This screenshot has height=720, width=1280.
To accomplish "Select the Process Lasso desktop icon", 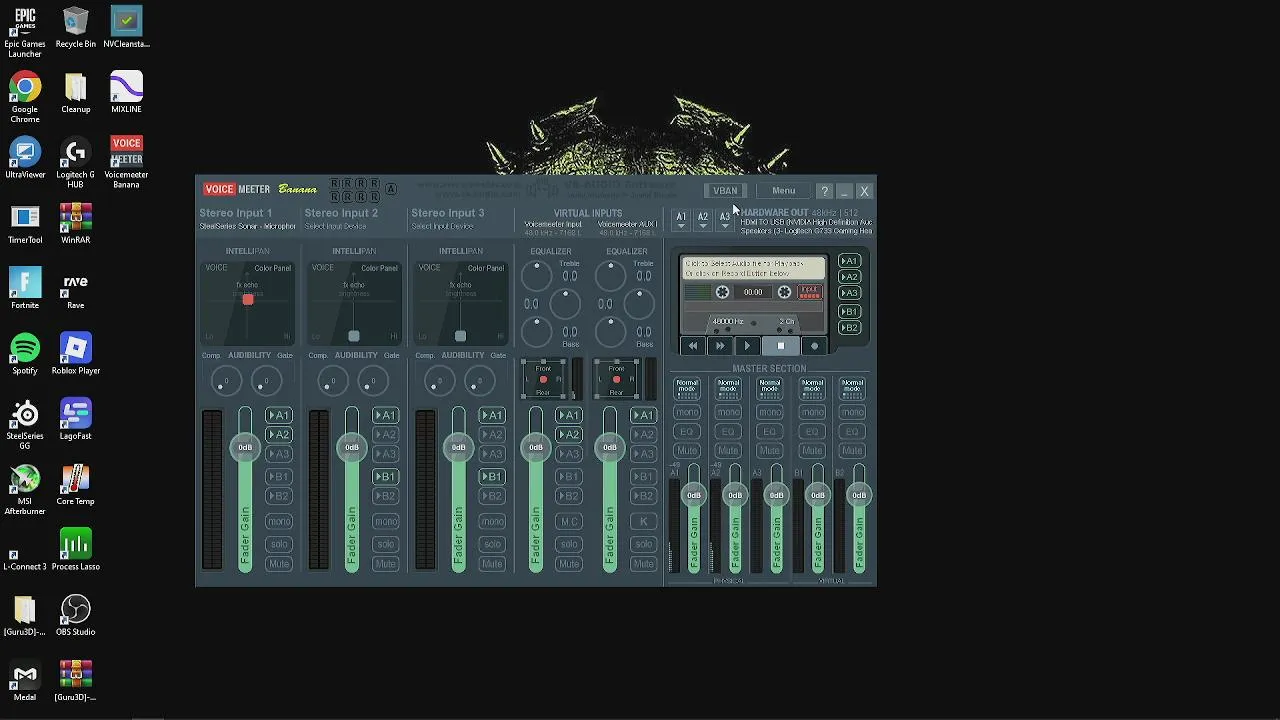I will coord(76,550).
